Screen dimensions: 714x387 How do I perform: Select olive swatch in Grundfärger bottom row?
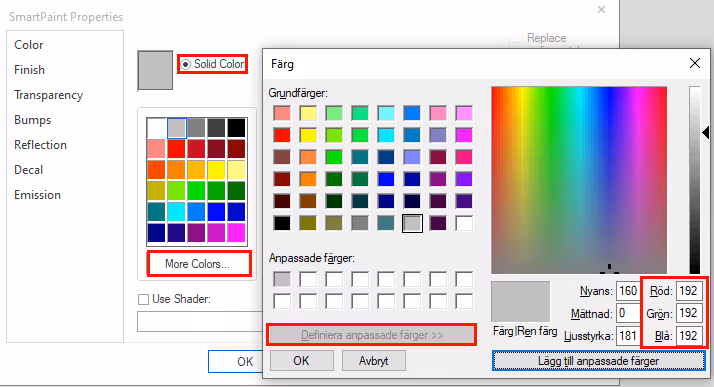308,223
